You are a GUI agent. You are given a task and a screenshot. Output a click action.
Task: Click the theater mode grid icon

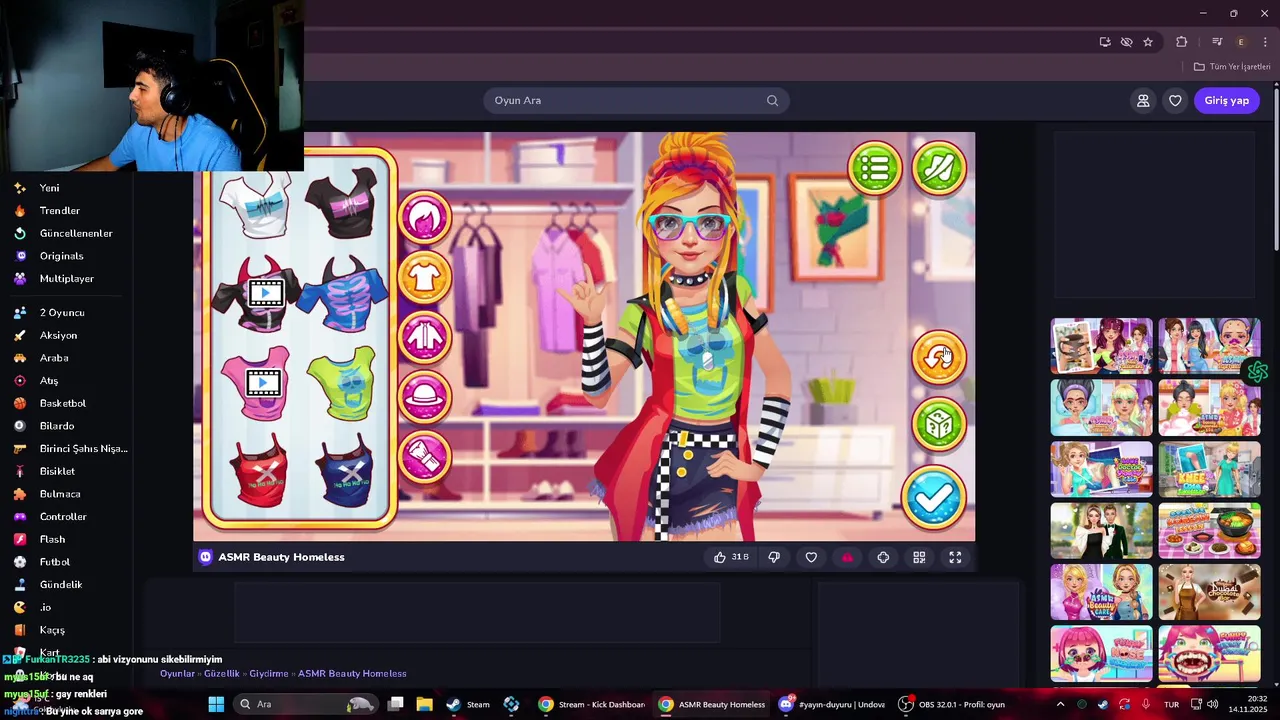pyautogui.click(x=919, y=557)
